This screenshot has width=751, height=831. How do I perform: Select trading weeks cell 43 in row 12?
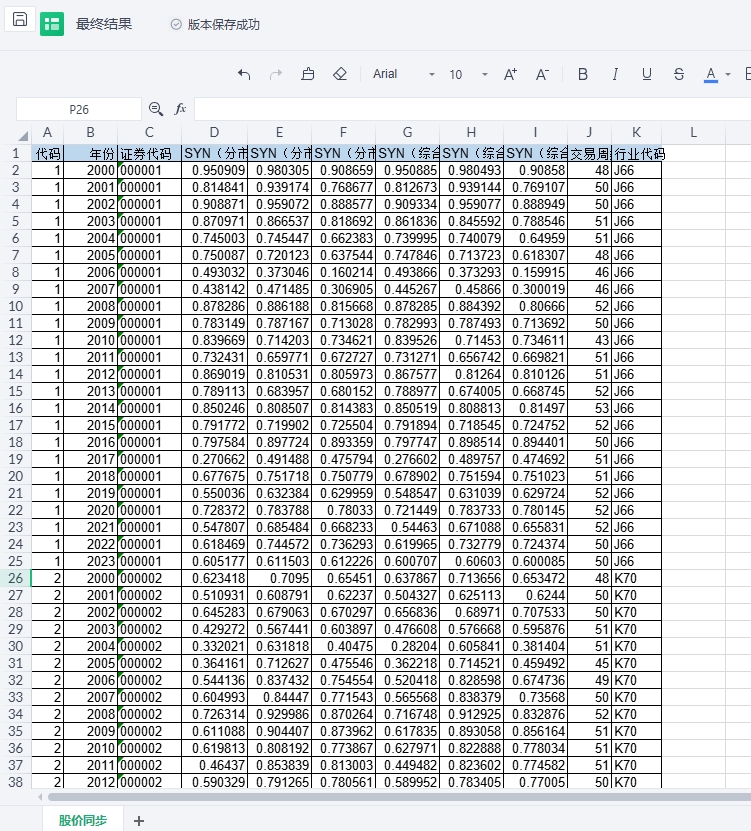click(589, 340)
